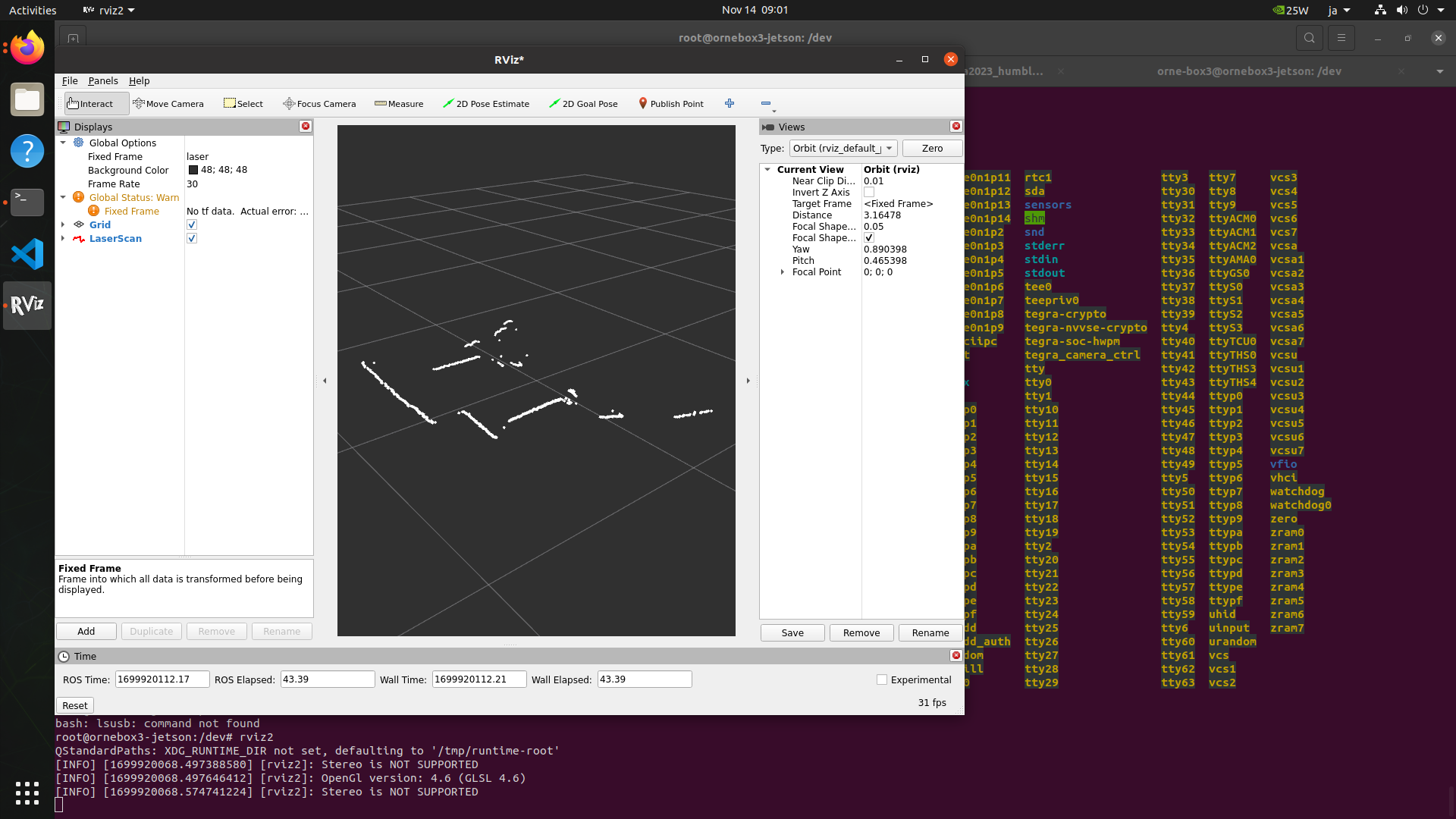The image size is (1456, 819).
Task: Click the Background Color swatch
Action: pyautogui.click(x=195, y=169)
